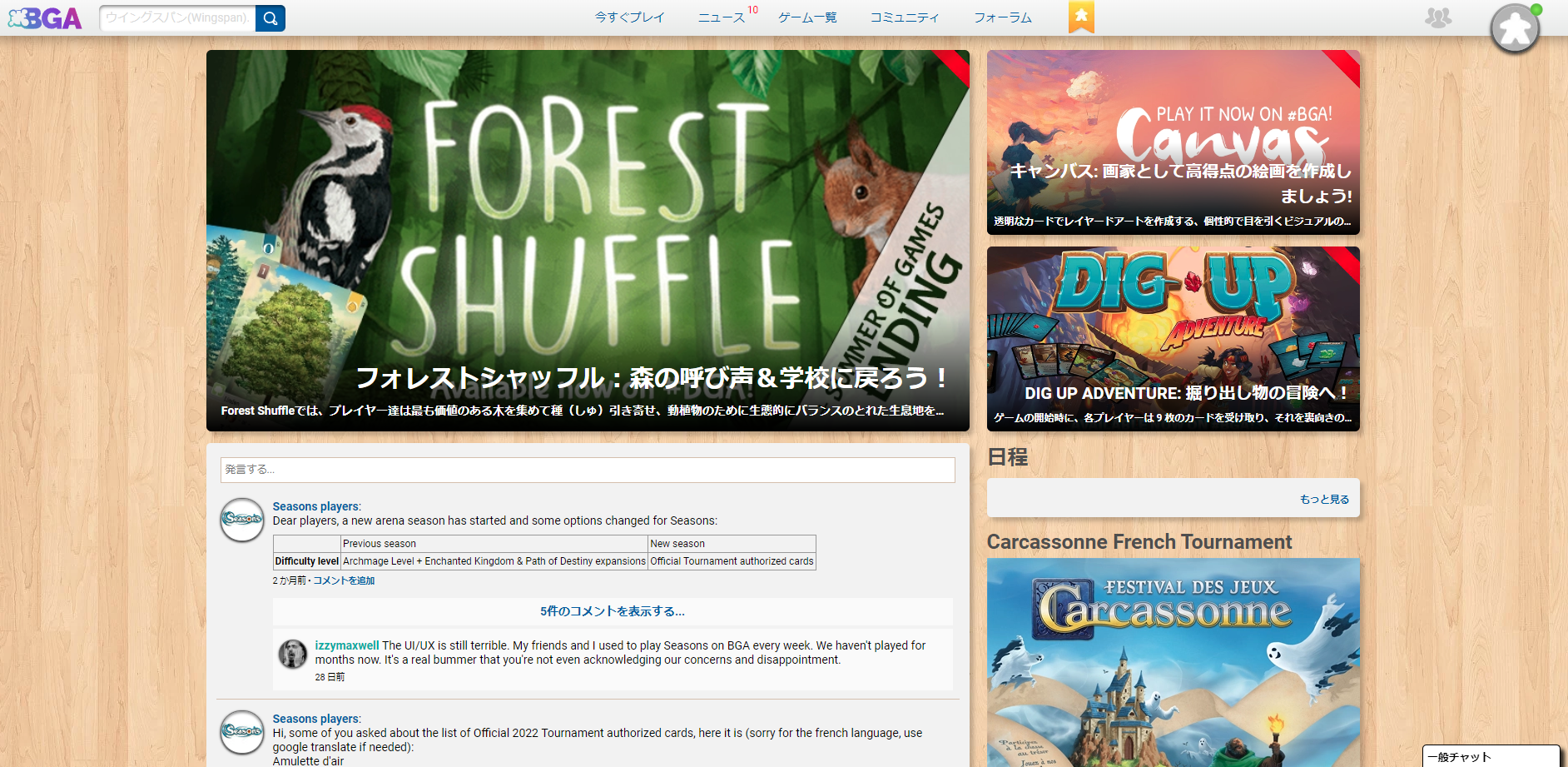Open the Dig Up Adventure news card
Screen dimensions: 1568x767
point(1174,339)
